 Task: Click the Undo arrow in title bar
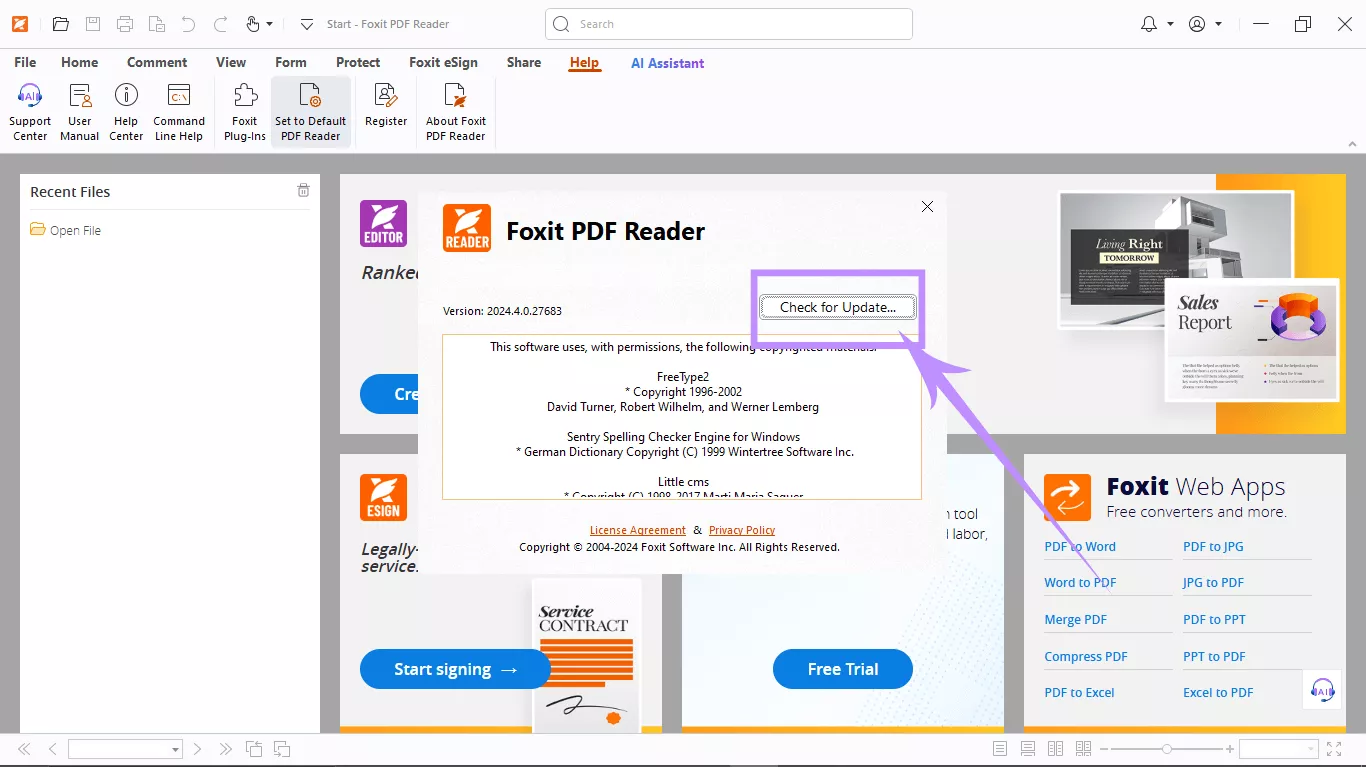[189, 24]
